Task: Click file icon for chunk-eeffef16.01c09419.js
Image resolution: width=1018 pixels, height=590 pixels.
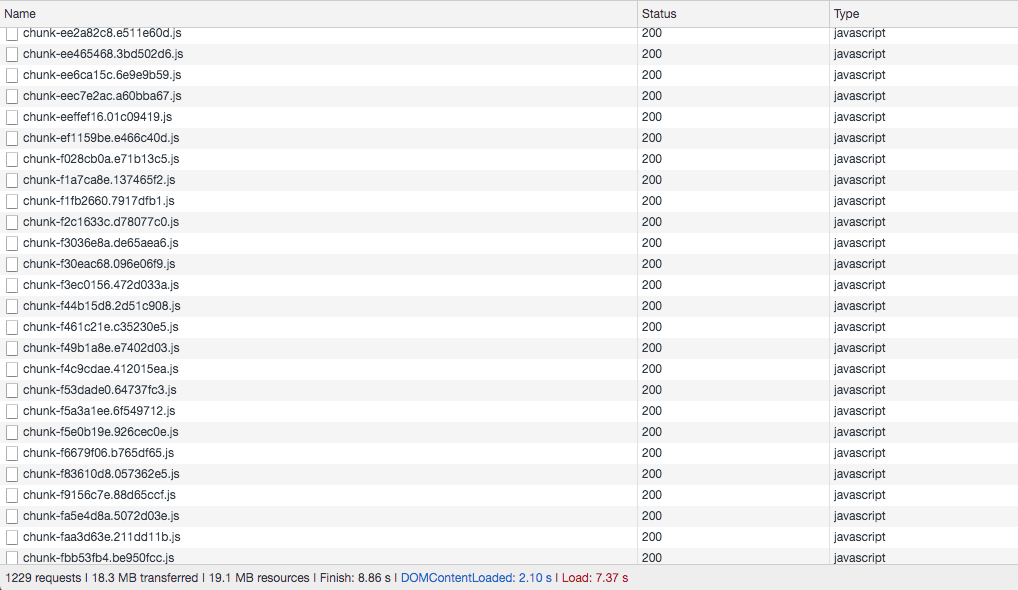Action: coord(12,117)
